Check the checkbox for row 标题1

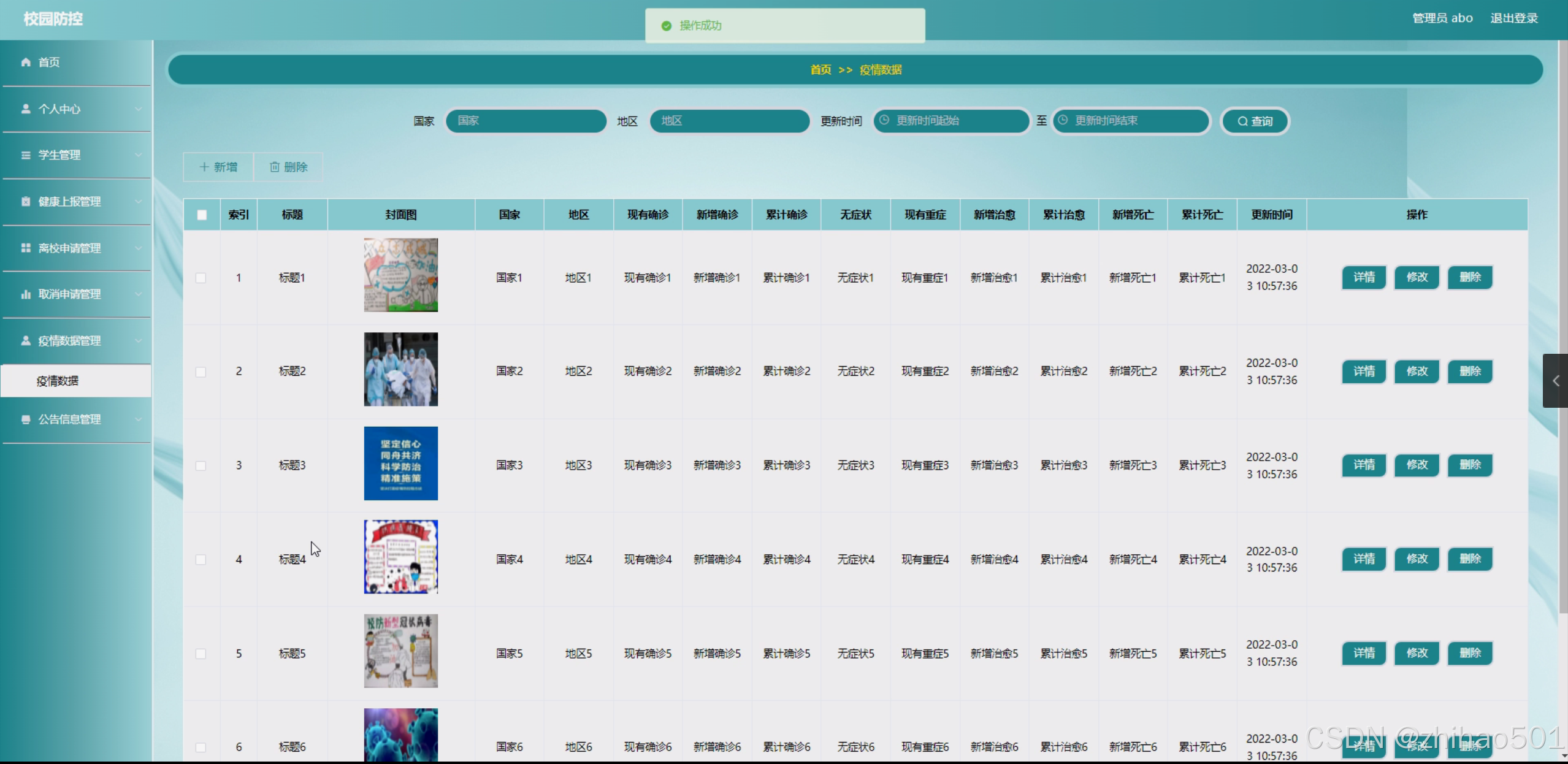[x=201, y=278]
